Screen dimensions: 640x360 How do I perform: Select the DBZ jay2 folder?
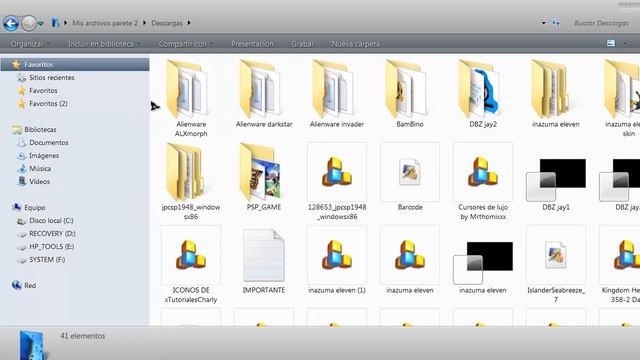(x=482, y=93)
